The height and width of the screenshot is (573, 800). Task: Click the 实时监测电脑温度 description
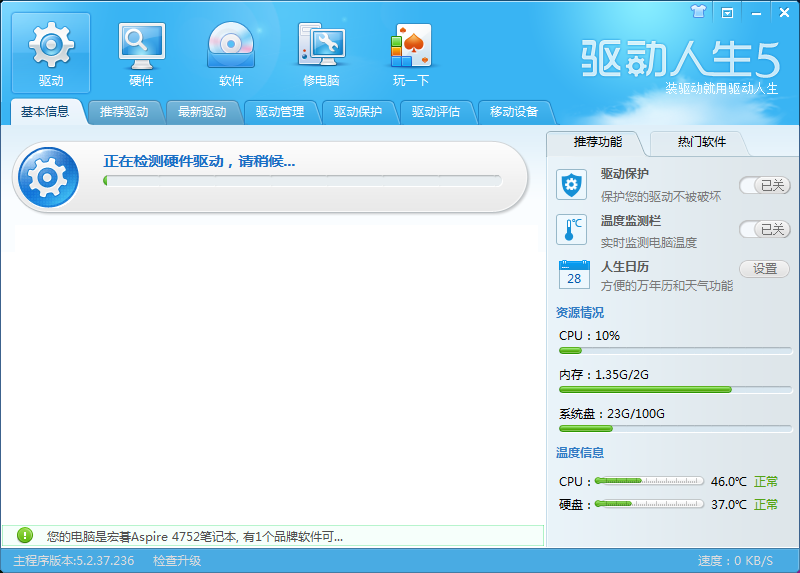pyautogui.click(x=648, y=242)
